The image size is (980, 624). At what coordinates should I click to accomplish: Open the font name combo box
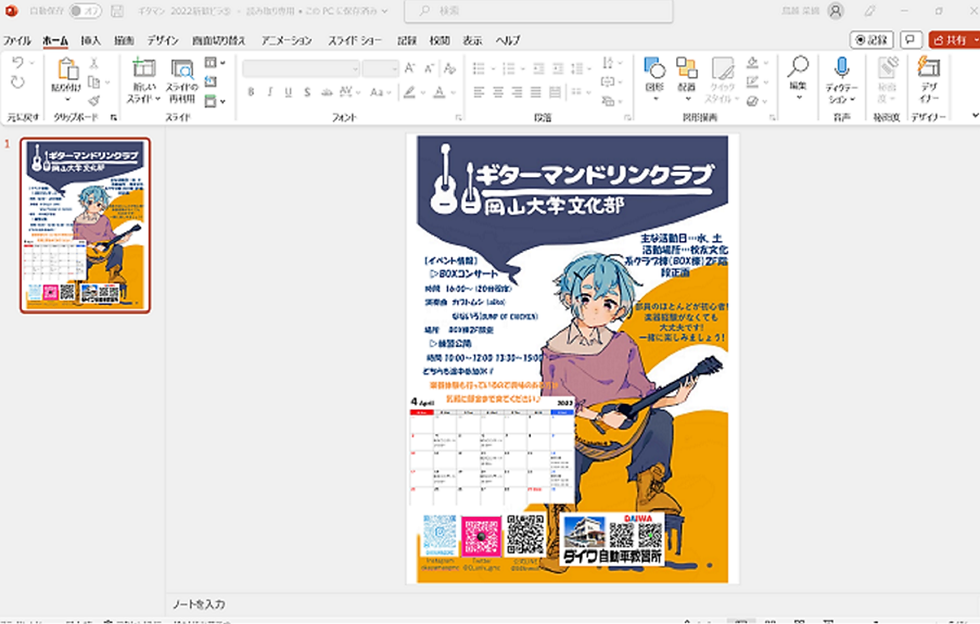[x=301, y=68]
